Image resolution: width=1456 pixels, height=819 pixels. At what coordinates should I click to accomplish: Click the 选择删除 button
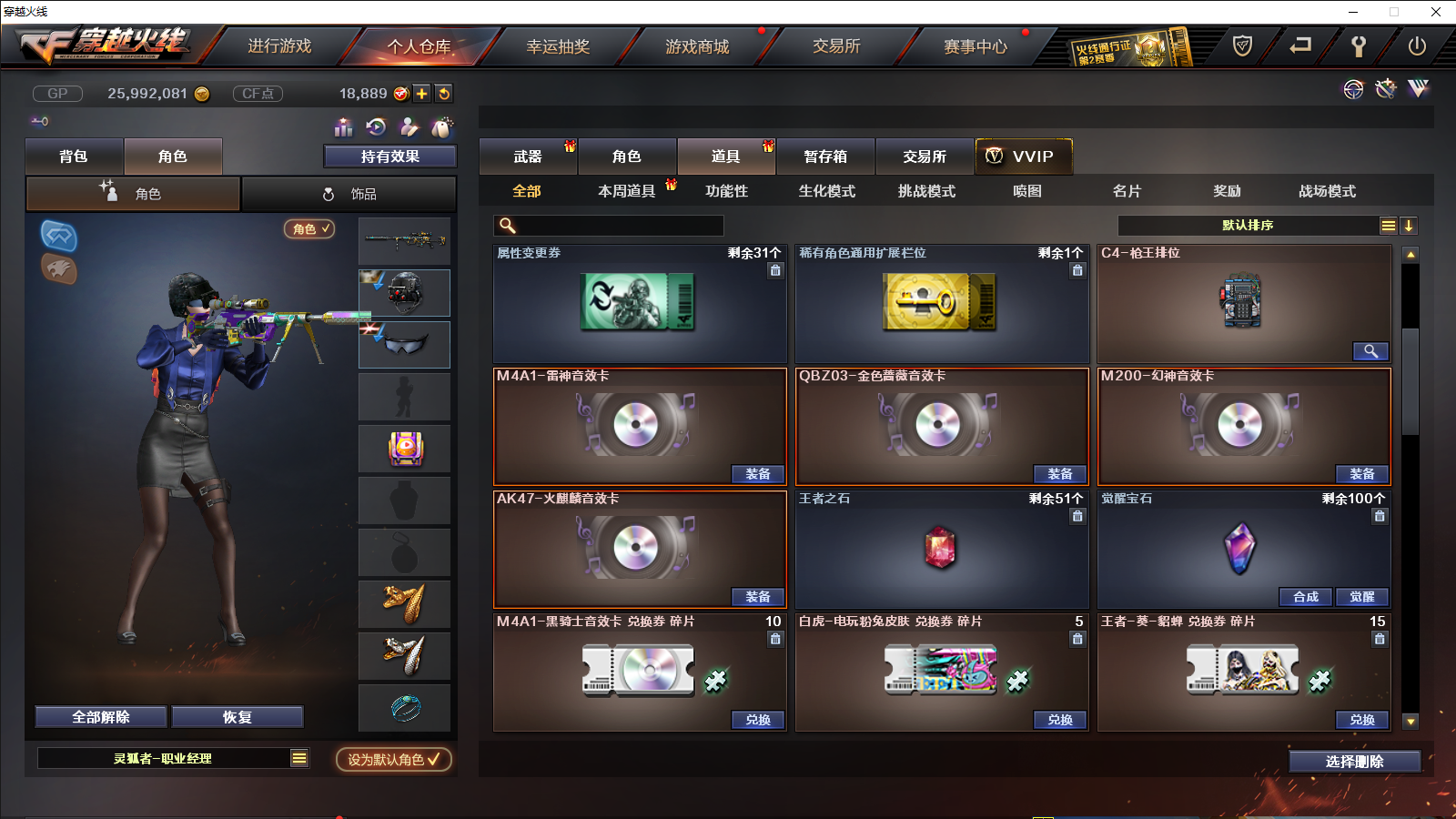(1354, 762)
